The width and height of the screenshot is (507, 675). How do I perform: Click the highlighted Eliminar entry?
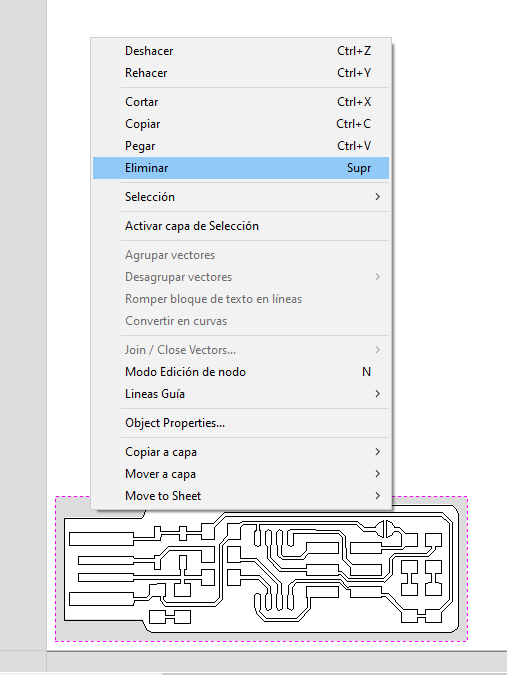(241, 168)
